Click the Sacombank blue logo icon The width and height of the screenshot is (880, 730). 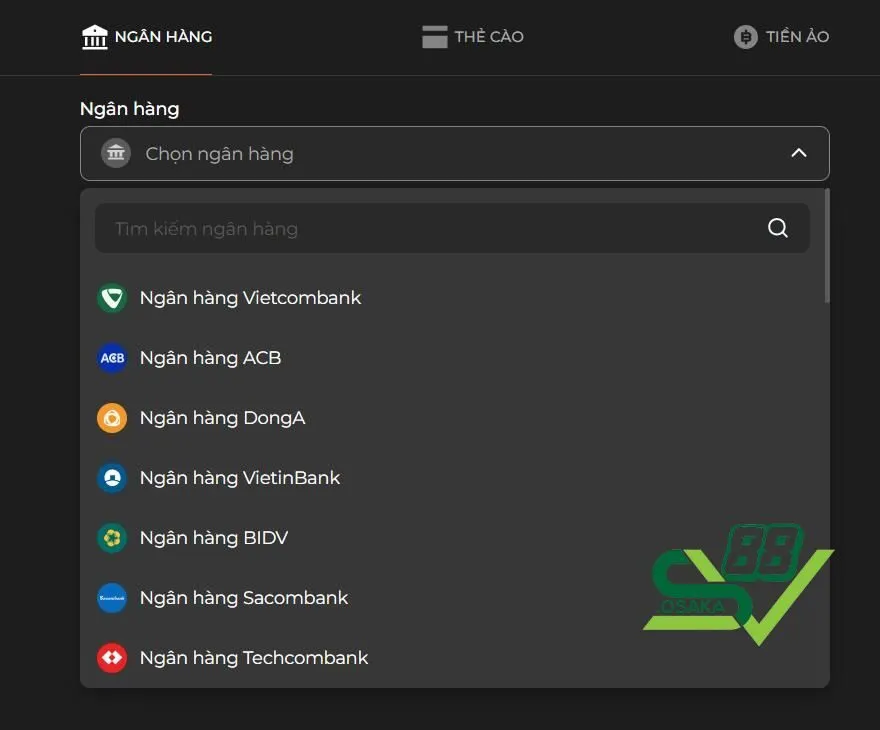tap(112, 598)
